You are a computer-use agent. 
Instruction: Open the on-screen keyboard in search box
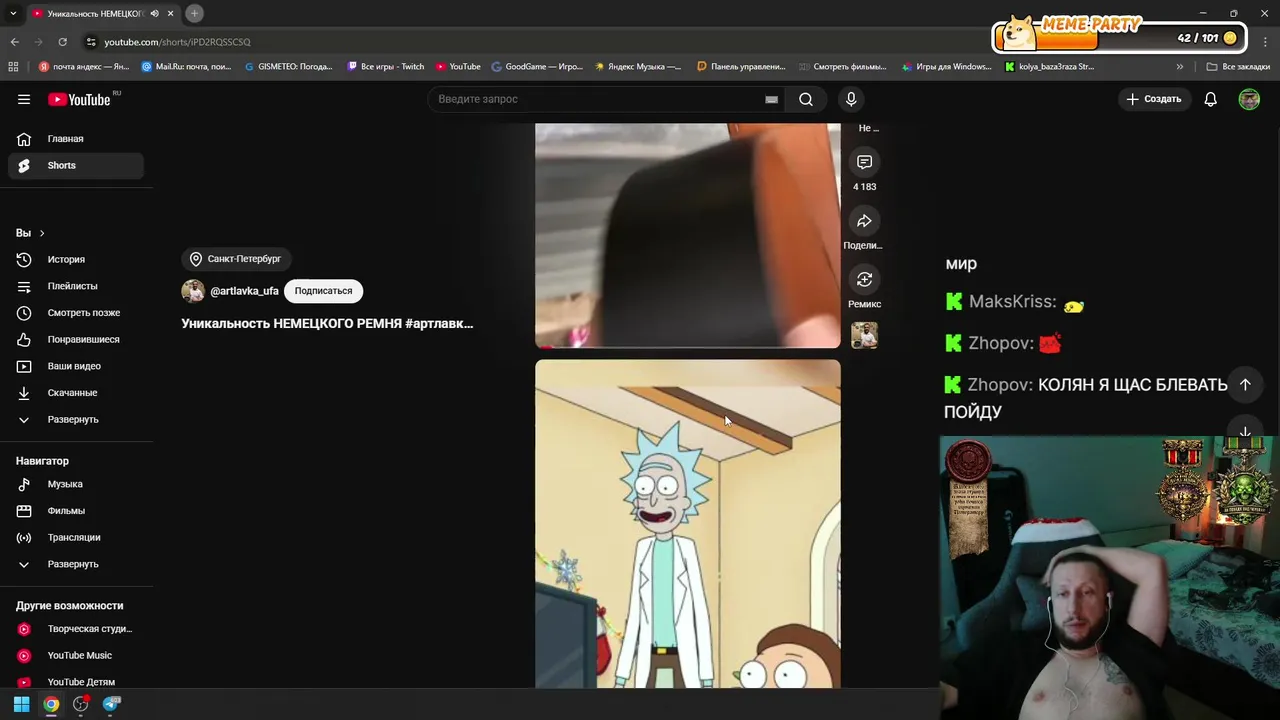pyautogui.click(x=771, y=99)
